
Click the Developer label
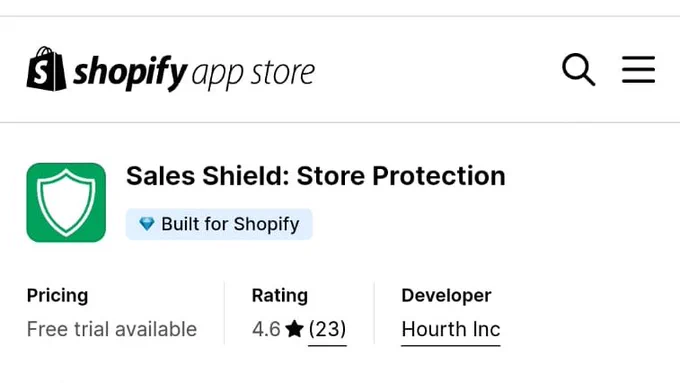(446, 296)
